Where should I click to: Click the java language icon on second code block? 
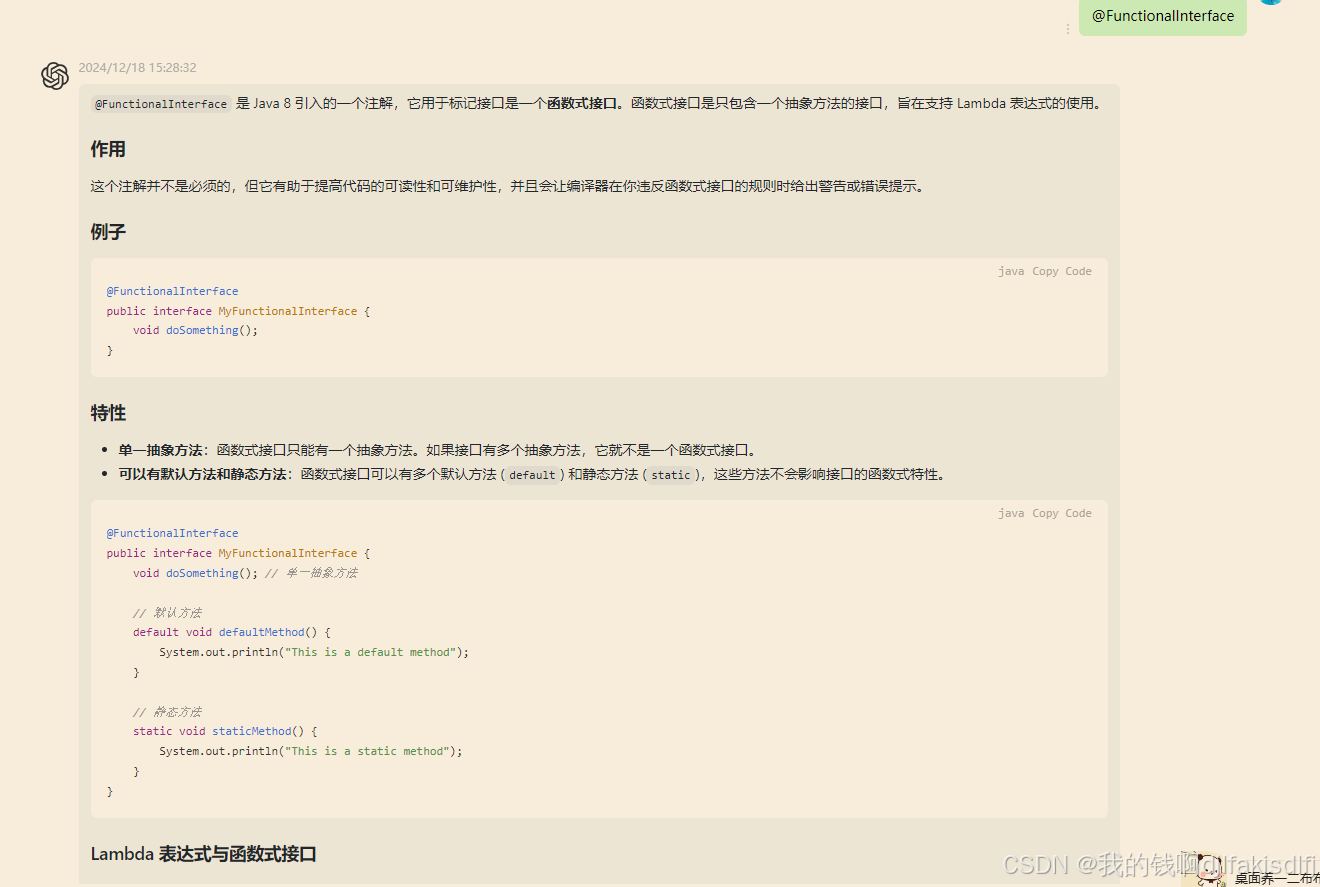[x=1011, y=513]
